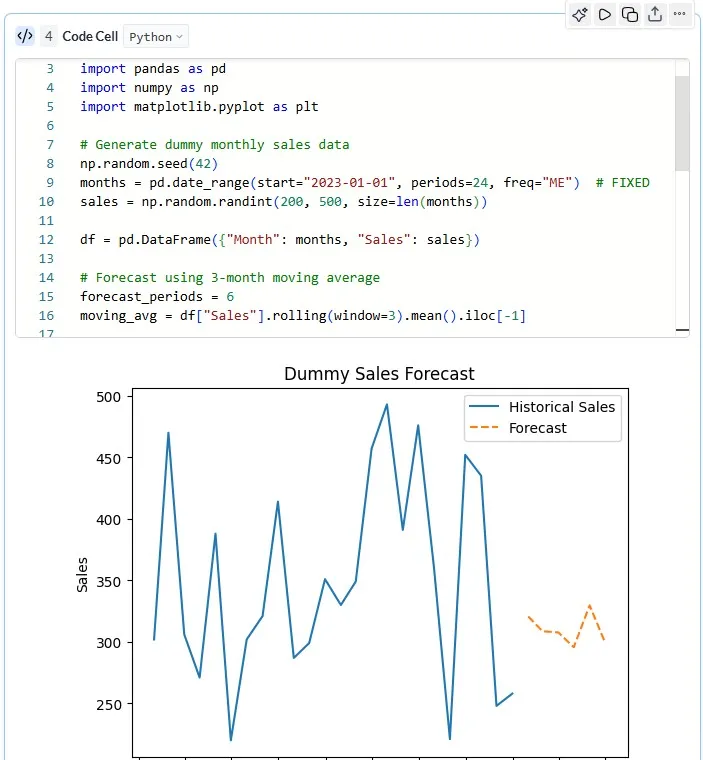The width and height of the screenshot is (703, 760).
Task: Open the more options ellipsis menu
Action: pos(680,14)
